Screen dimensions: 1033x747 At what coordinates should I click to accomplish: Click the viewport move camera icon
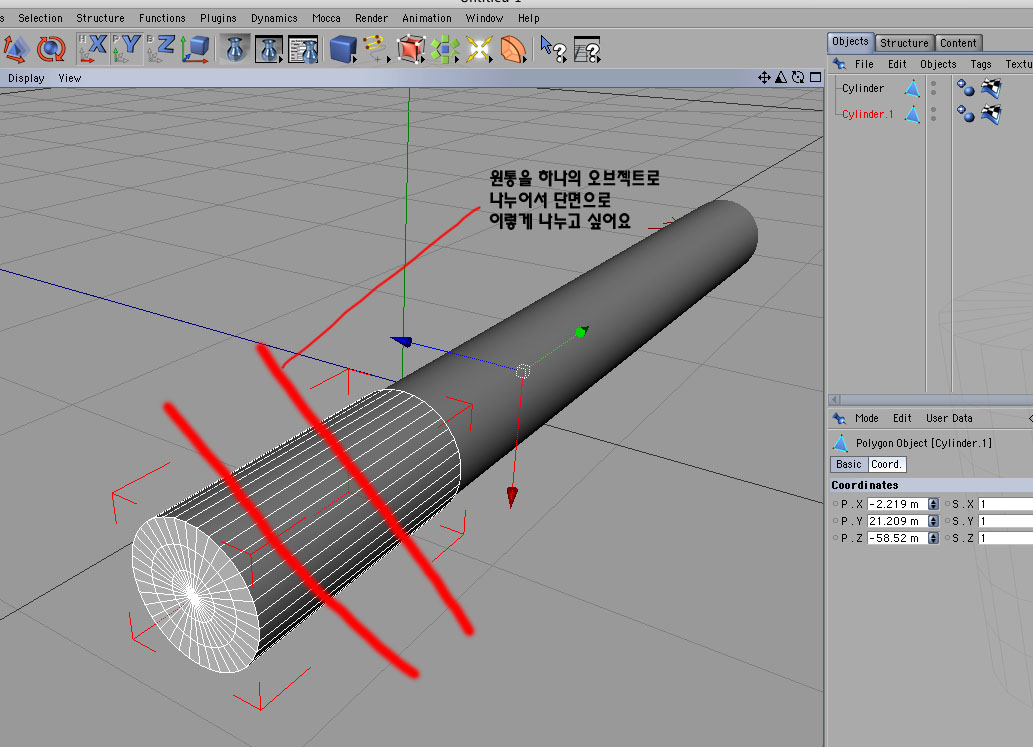[764, 78]
